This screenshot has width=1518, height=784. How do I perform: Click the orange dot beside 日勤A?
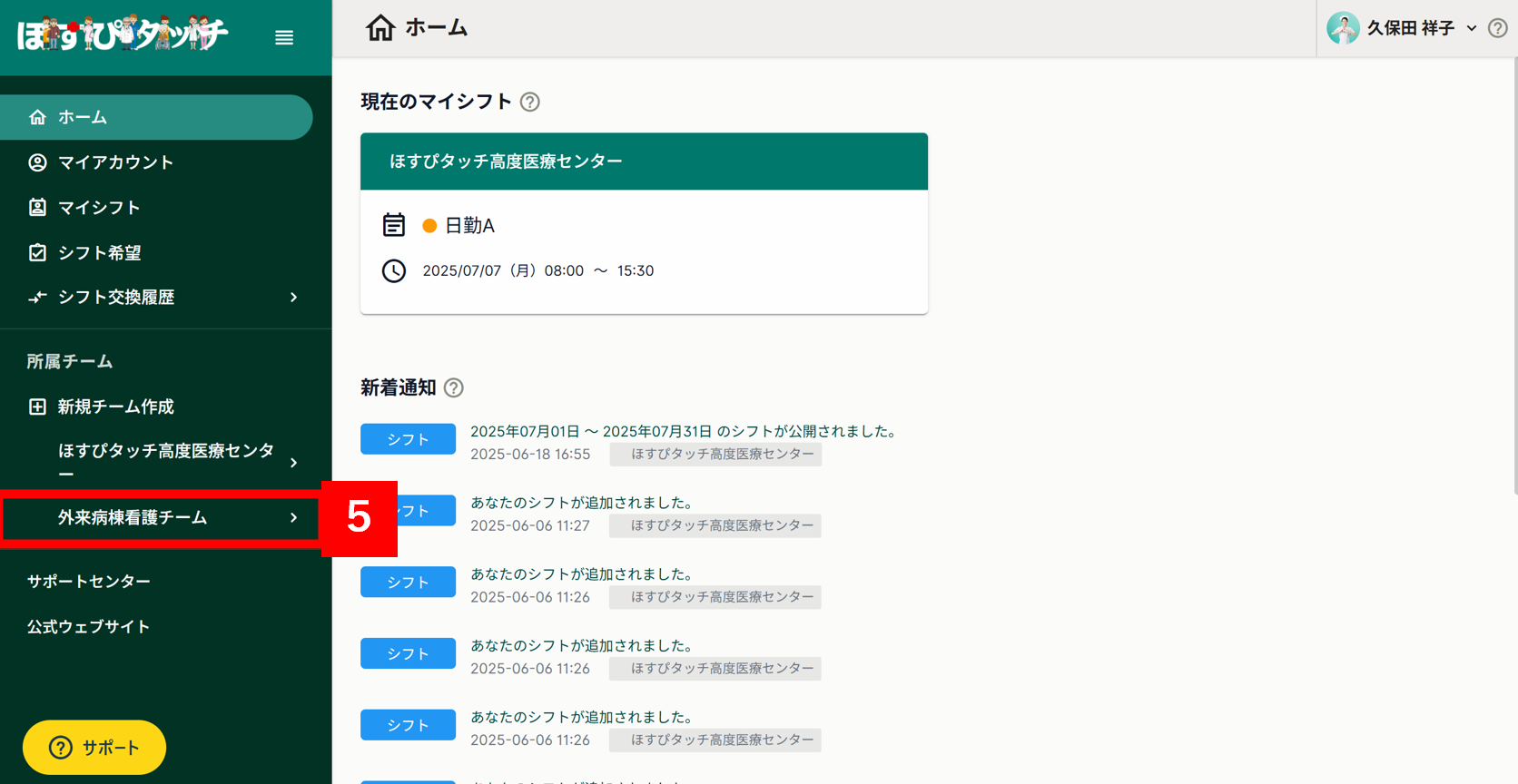click(x=429, y=225)
